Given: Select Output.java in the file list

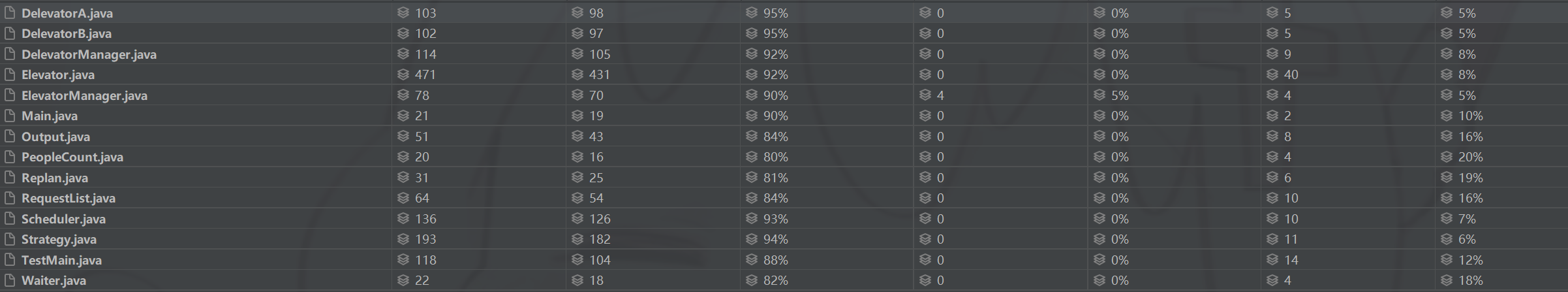Looking at the screenshot, I should pyautogui.click(x=55, y=137).
